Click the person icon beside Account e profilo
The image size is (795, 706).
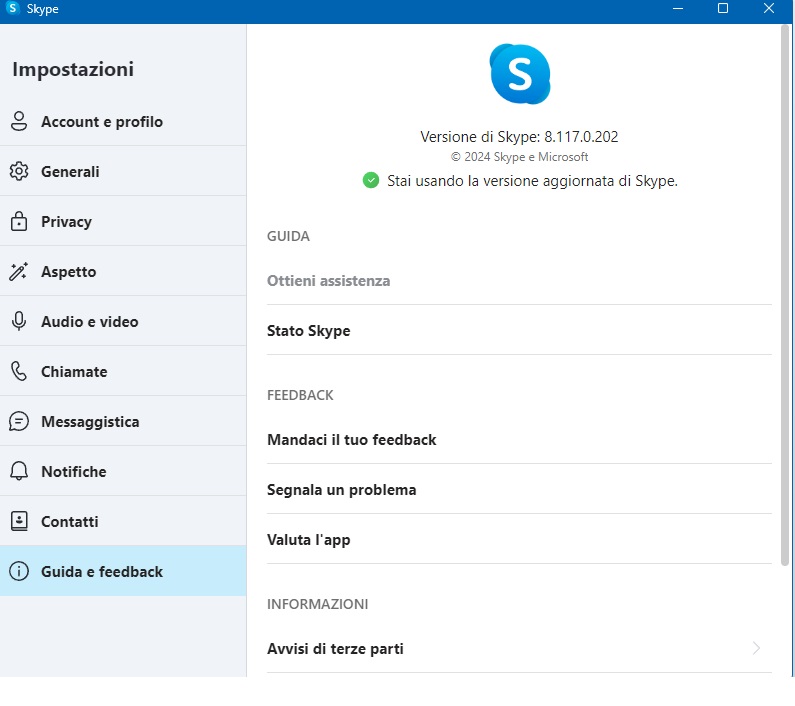pyautogui.click(x=19, y=121)
